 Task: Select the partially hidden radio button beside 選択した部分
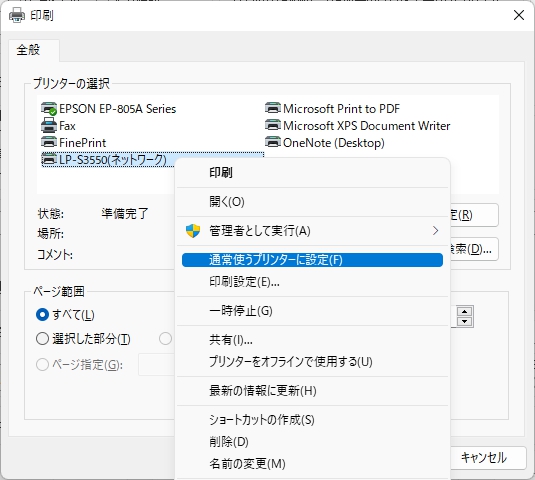(165, 339)
